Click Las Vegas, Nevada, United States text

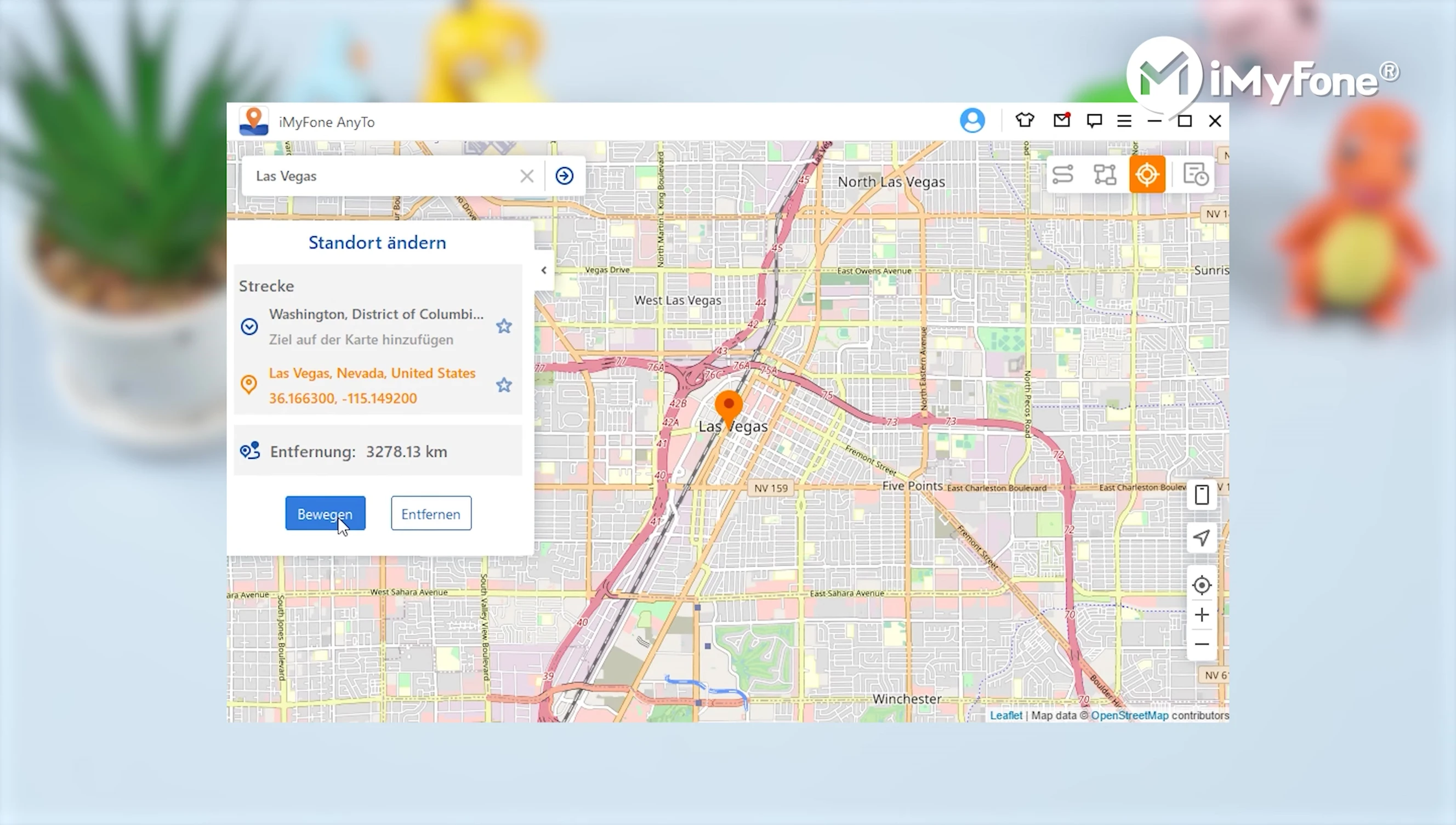[372, 373]
